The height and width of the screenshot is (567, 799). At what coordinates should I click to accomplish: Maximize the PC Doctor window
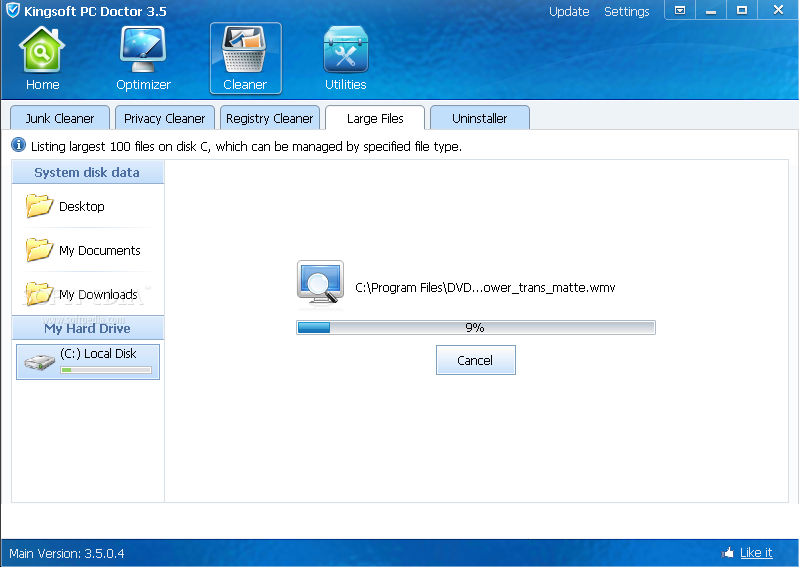pos(742,10)
